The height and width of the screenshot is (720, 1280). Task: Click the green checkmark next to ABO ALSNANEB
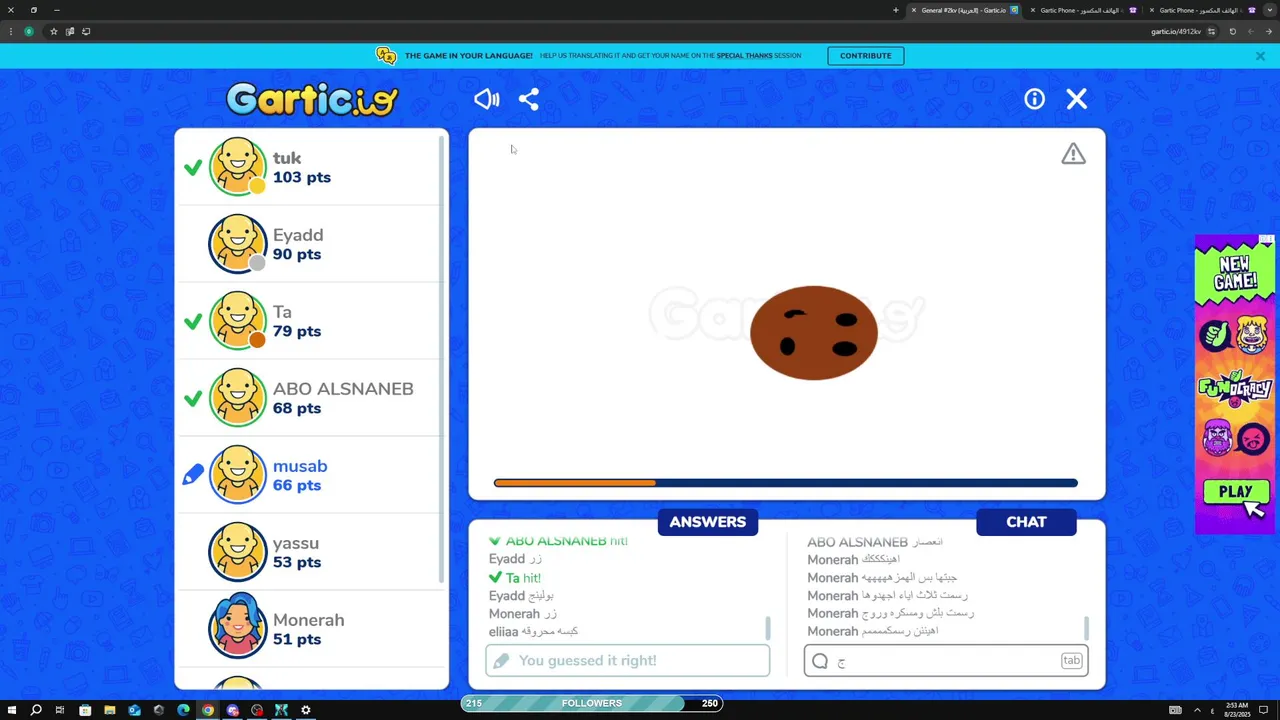[193, 399]
